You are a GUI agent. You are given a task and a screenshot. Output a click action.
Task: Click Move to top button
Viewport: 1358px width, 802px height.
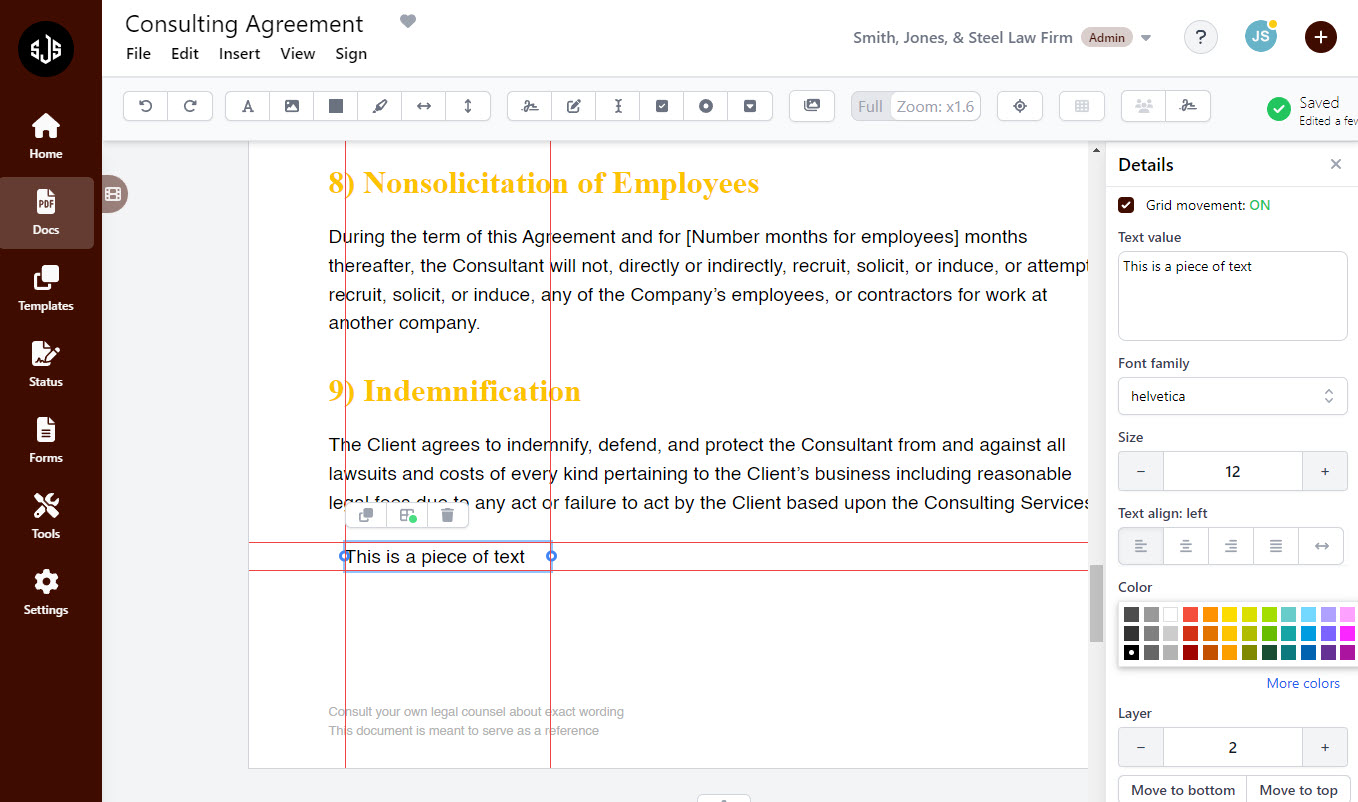click(x=1298, y=789)
